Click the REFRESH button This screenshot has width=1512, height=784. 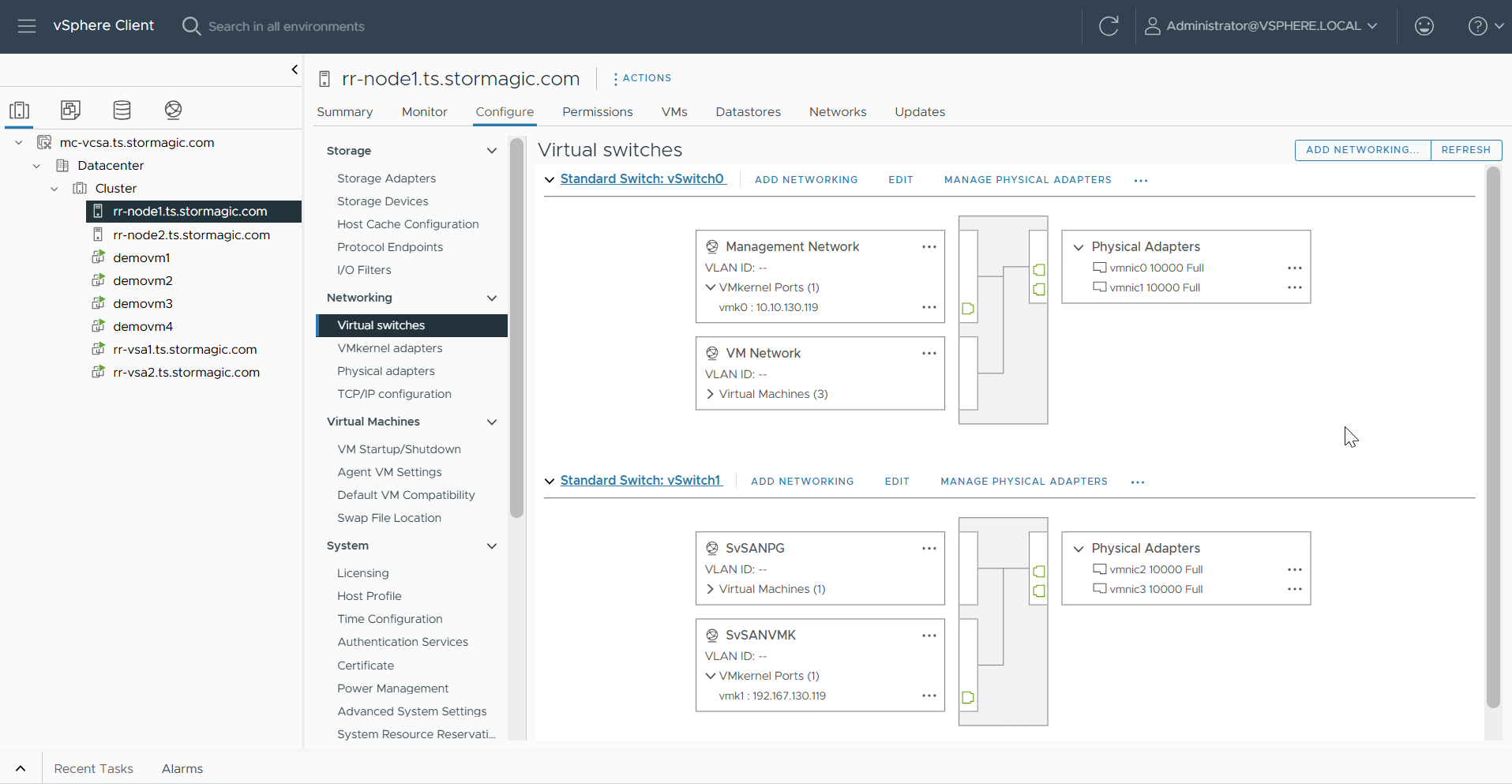(x=1466, y=150)
